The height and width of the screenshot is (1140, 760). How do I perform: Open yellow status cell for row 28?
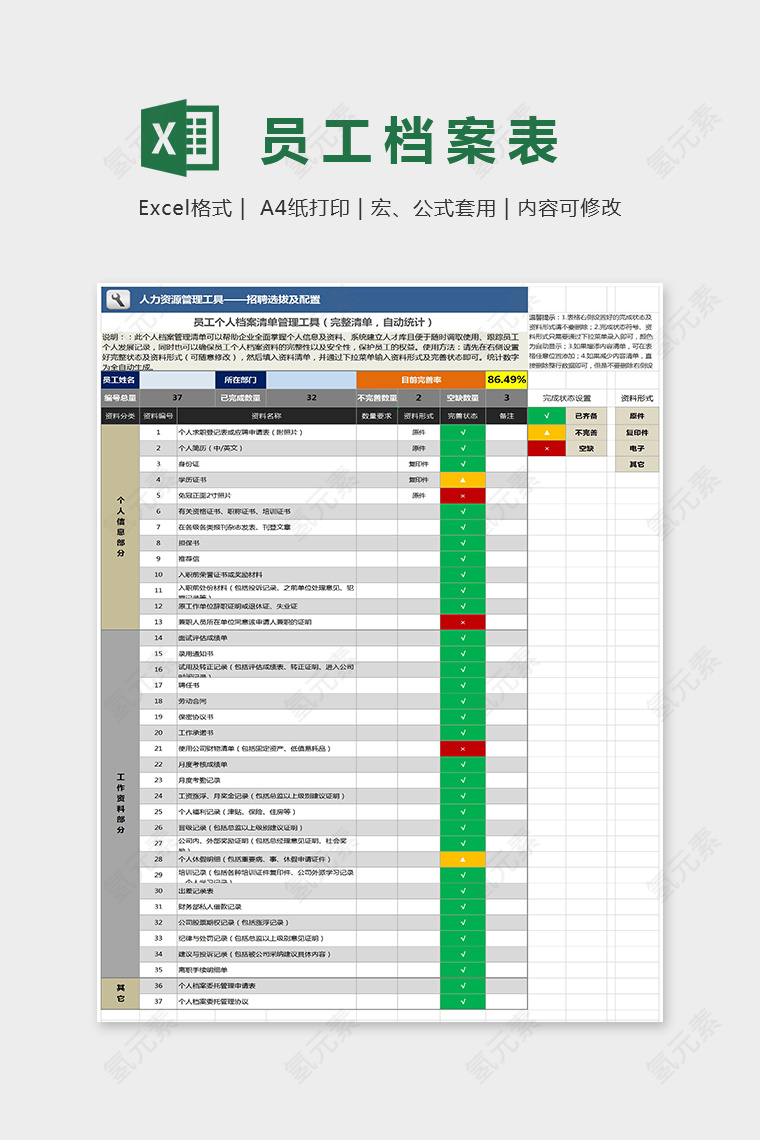point(463,859)
